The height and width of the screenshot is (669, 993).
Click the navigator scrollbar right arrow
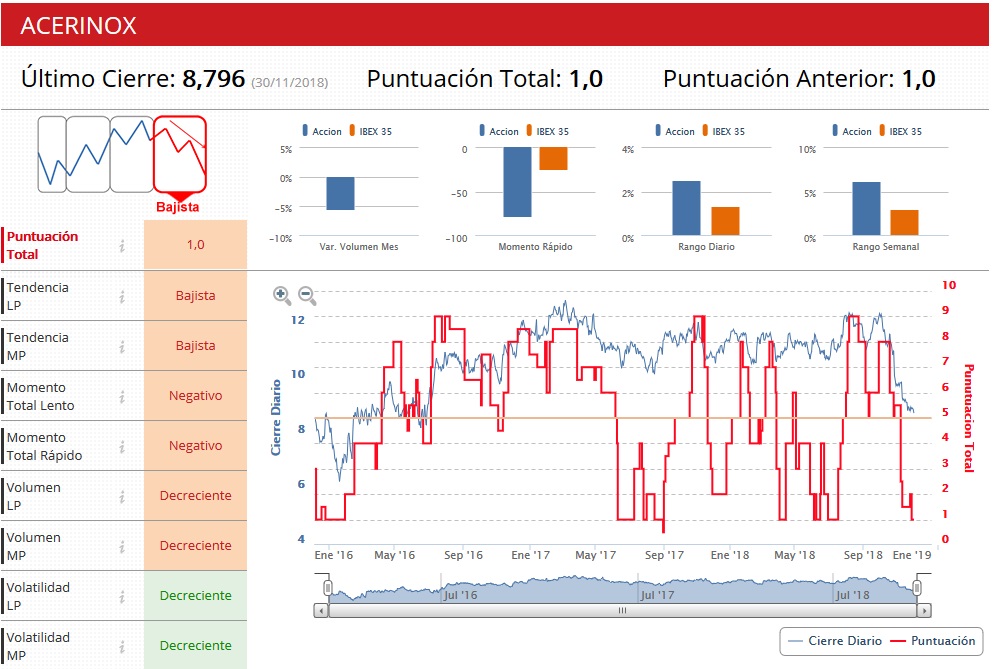click(924, 611)
